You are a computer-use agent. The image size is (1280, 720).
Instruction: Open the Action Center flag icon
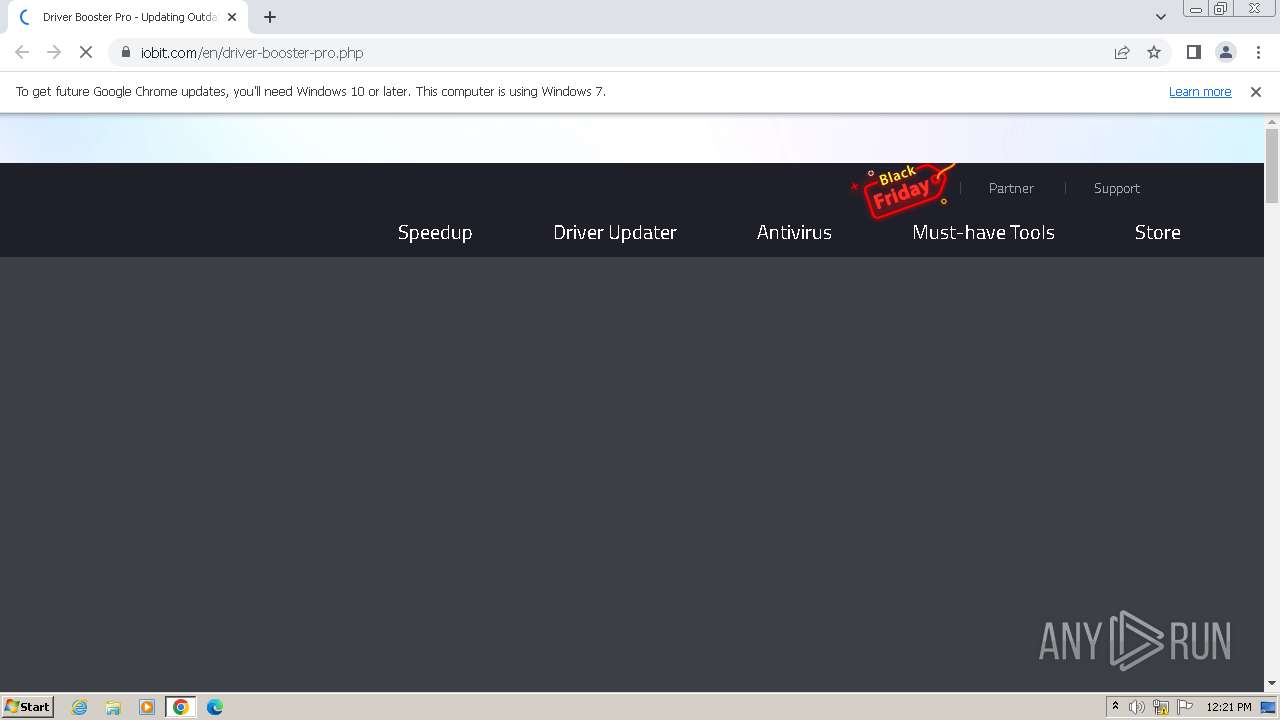[1185, 707]
